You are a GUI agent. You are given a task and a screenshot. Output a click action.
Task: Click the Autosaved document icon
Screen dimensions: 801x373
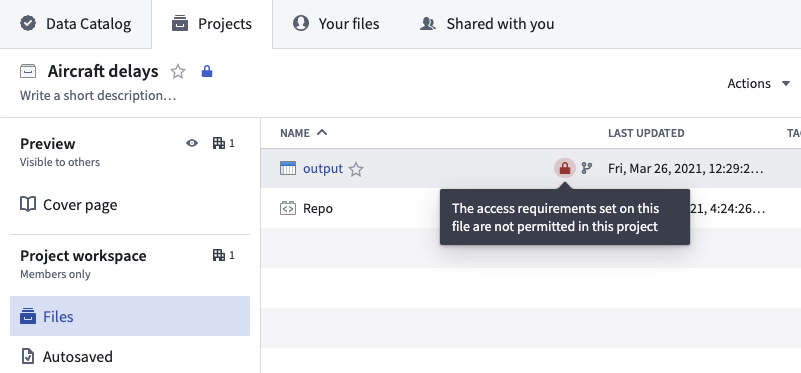[28, 356]
